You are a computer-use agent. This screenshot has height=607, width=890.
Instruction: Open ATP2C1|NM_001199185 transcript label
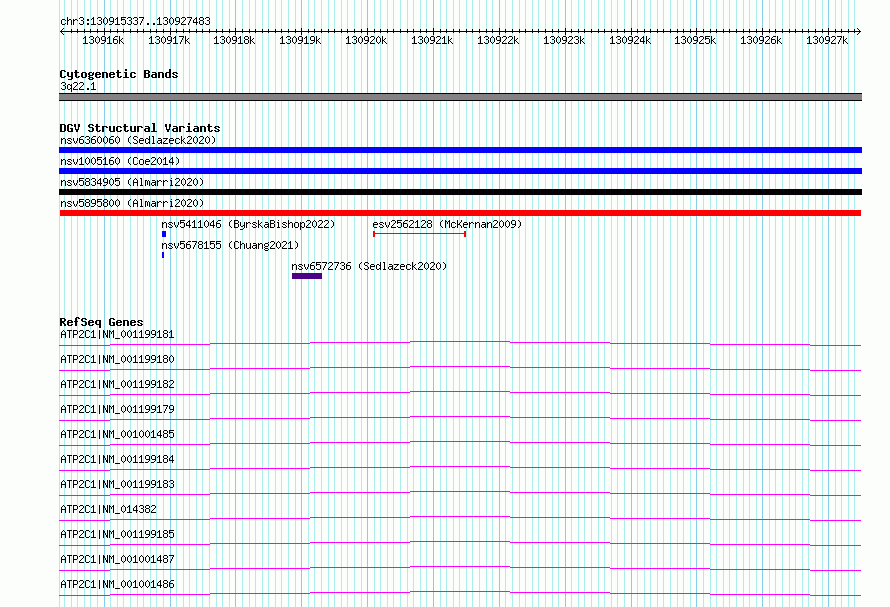tap(117, 534)
